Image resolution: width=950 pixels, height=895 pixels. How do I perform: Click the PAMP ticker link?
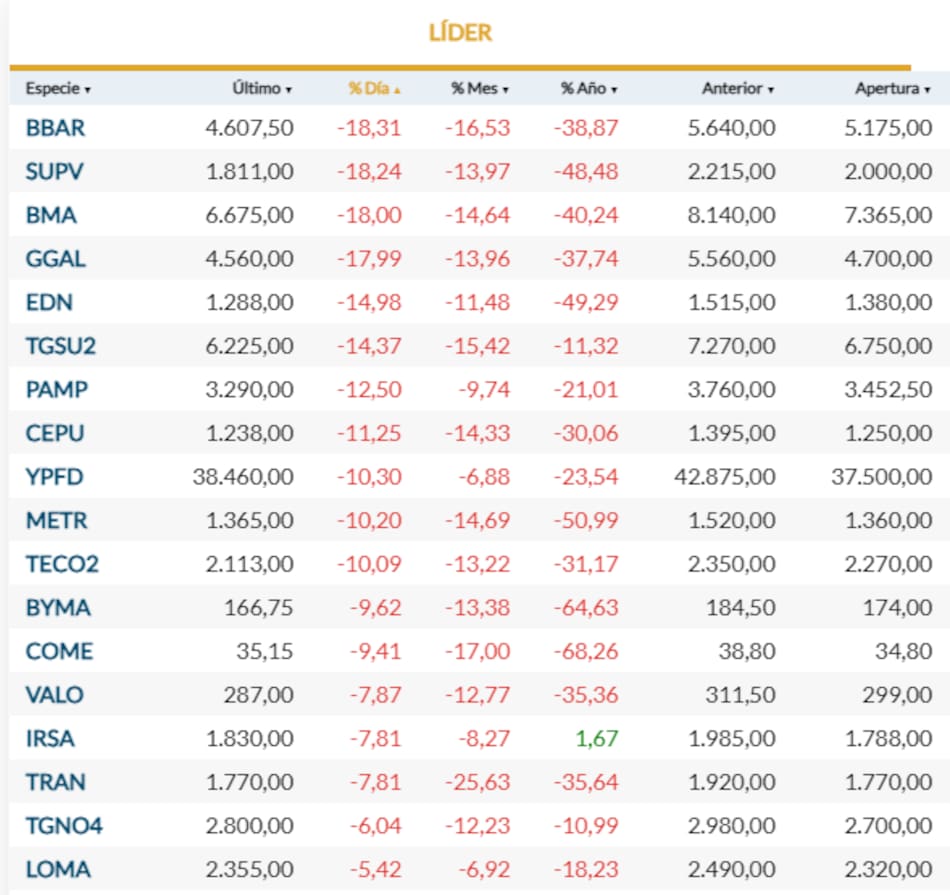[56, 389]
